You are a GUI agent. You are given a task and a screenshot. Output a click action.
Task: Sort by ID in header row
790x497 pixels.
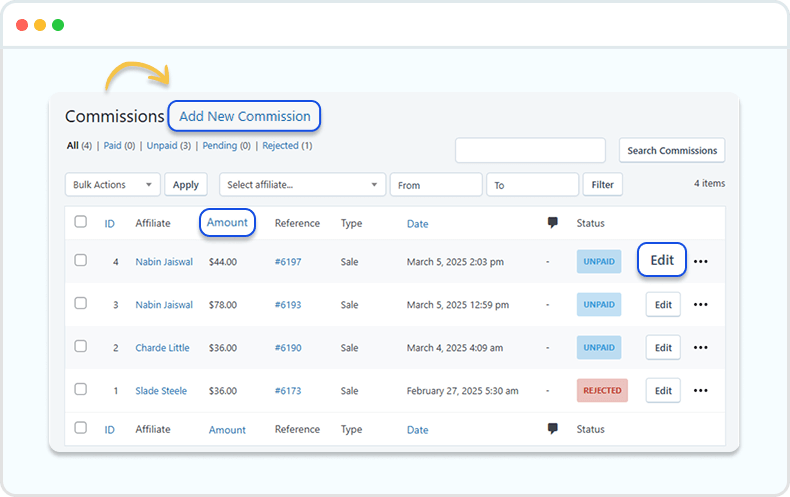pos(109,223)
